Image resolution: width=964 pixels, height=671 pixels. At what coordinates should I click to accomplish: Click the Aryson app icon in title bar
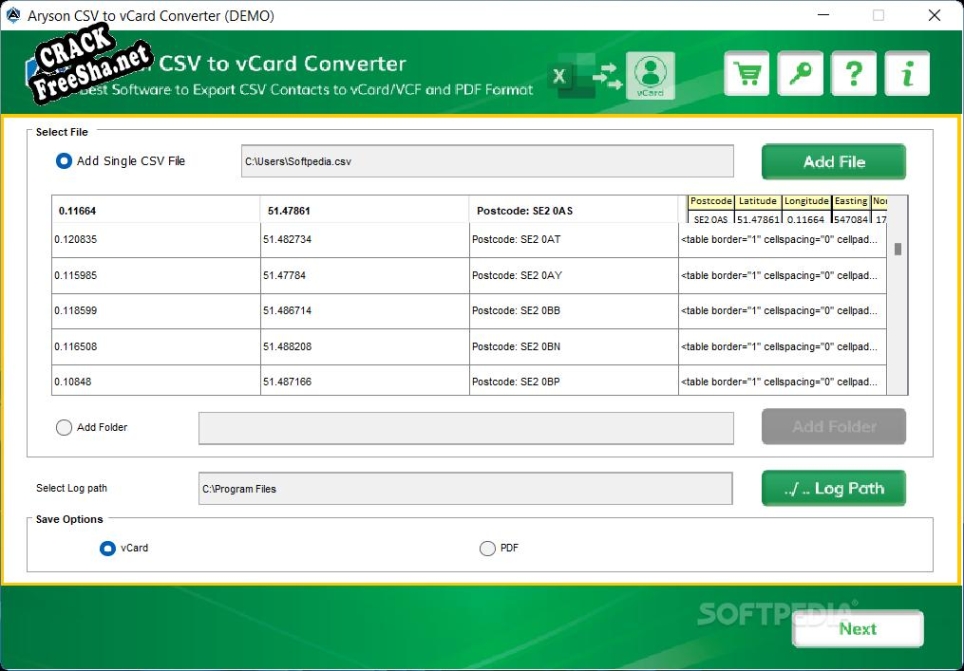coord(14,15)
